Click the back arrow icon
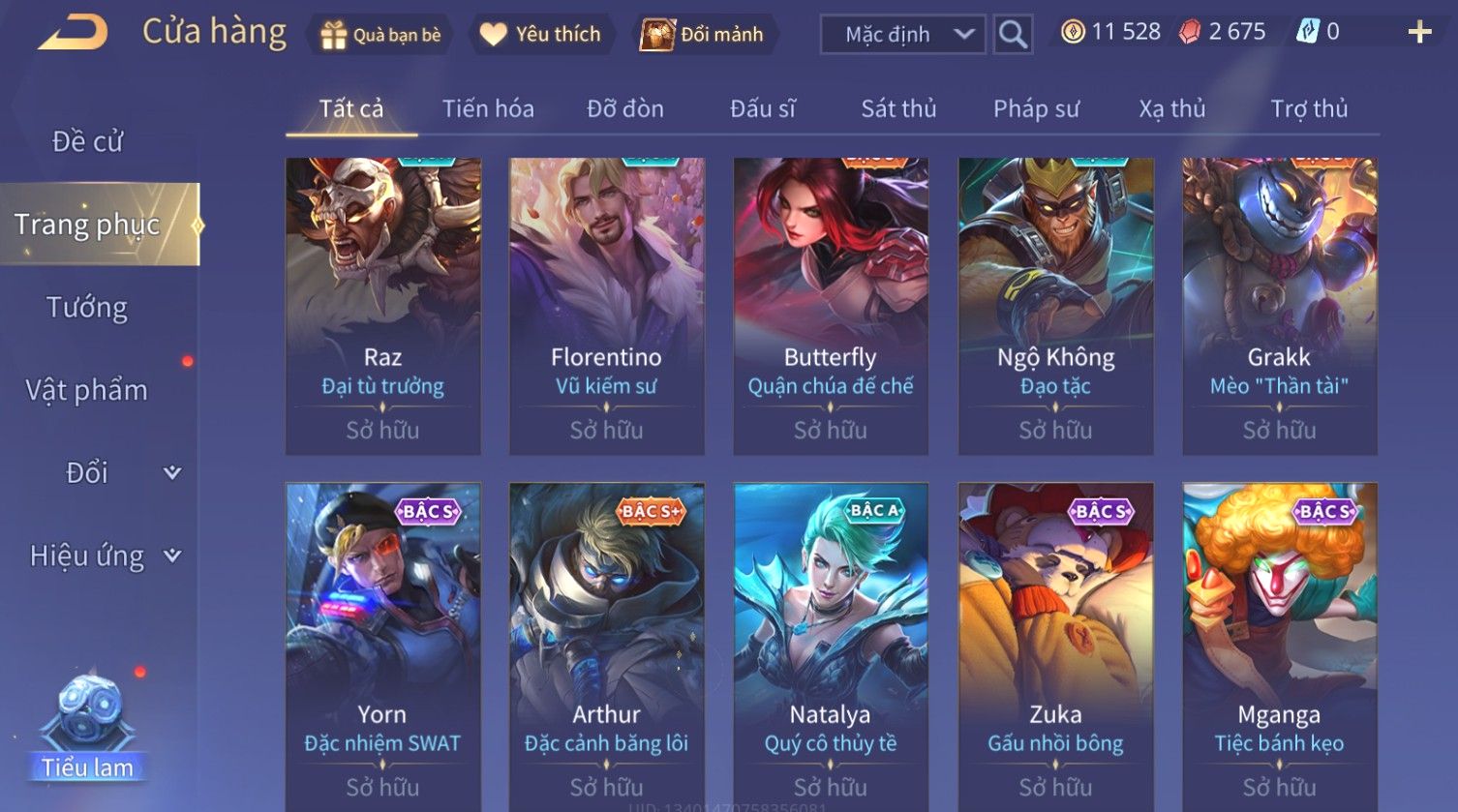Viewport: 1458px width, 812px height. (x=73, y=33)
